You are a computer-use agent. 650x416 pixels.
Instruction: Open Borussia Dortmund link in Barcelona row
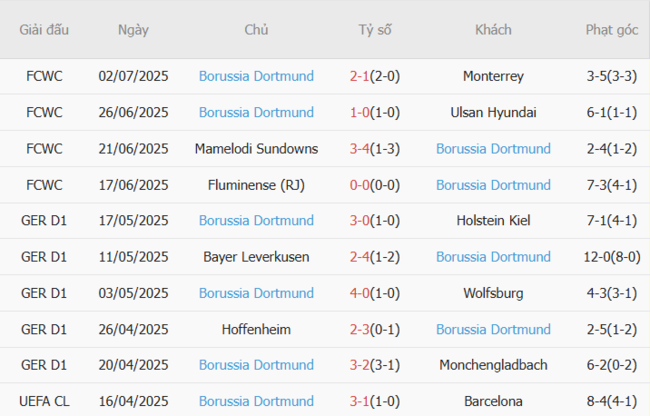point(256,401)
